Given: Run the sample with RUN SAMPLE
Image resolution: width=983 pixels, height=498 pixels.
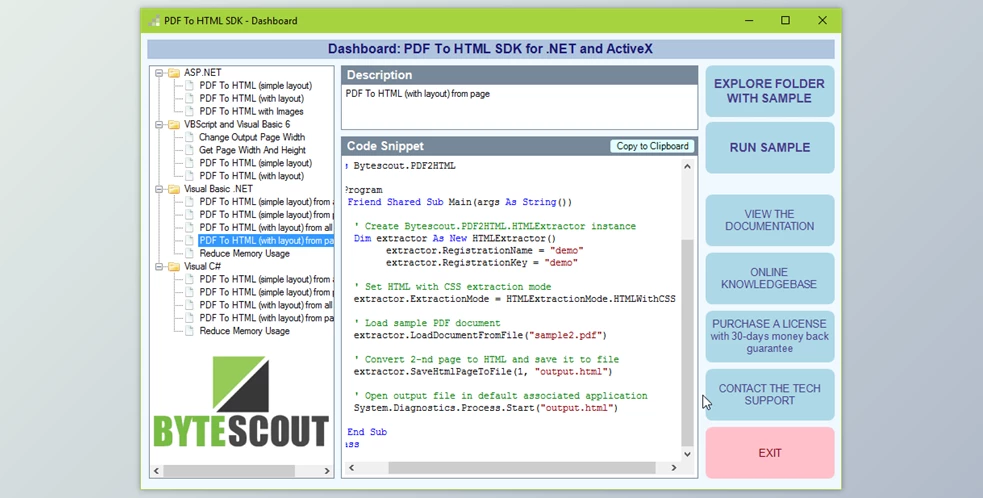Looking at the screenshot, I should point(770,147).
